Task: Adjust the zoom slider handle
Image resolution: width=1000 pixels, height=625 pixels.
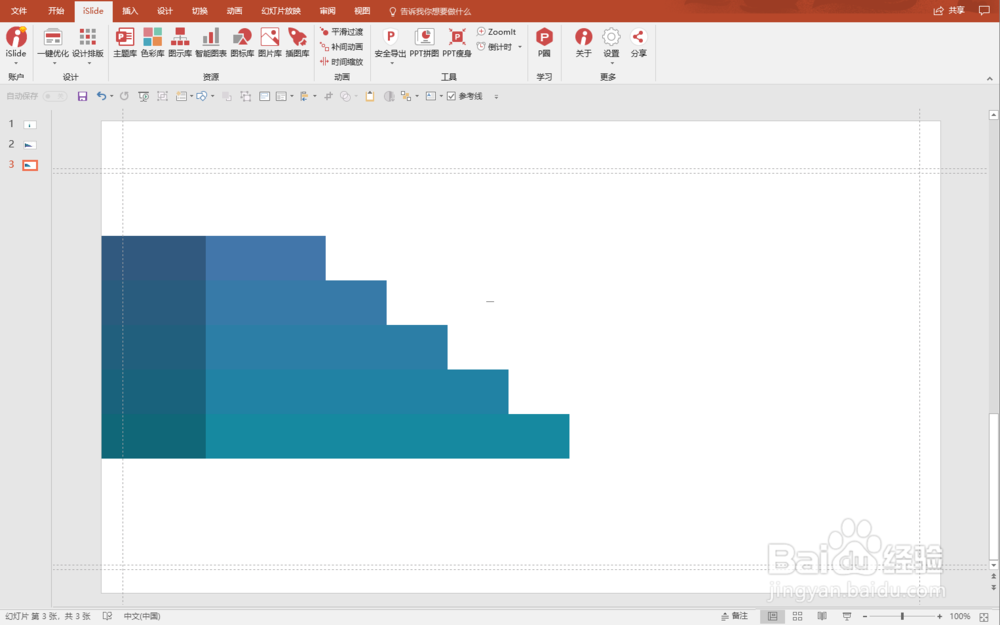Action: coord(902,616)
